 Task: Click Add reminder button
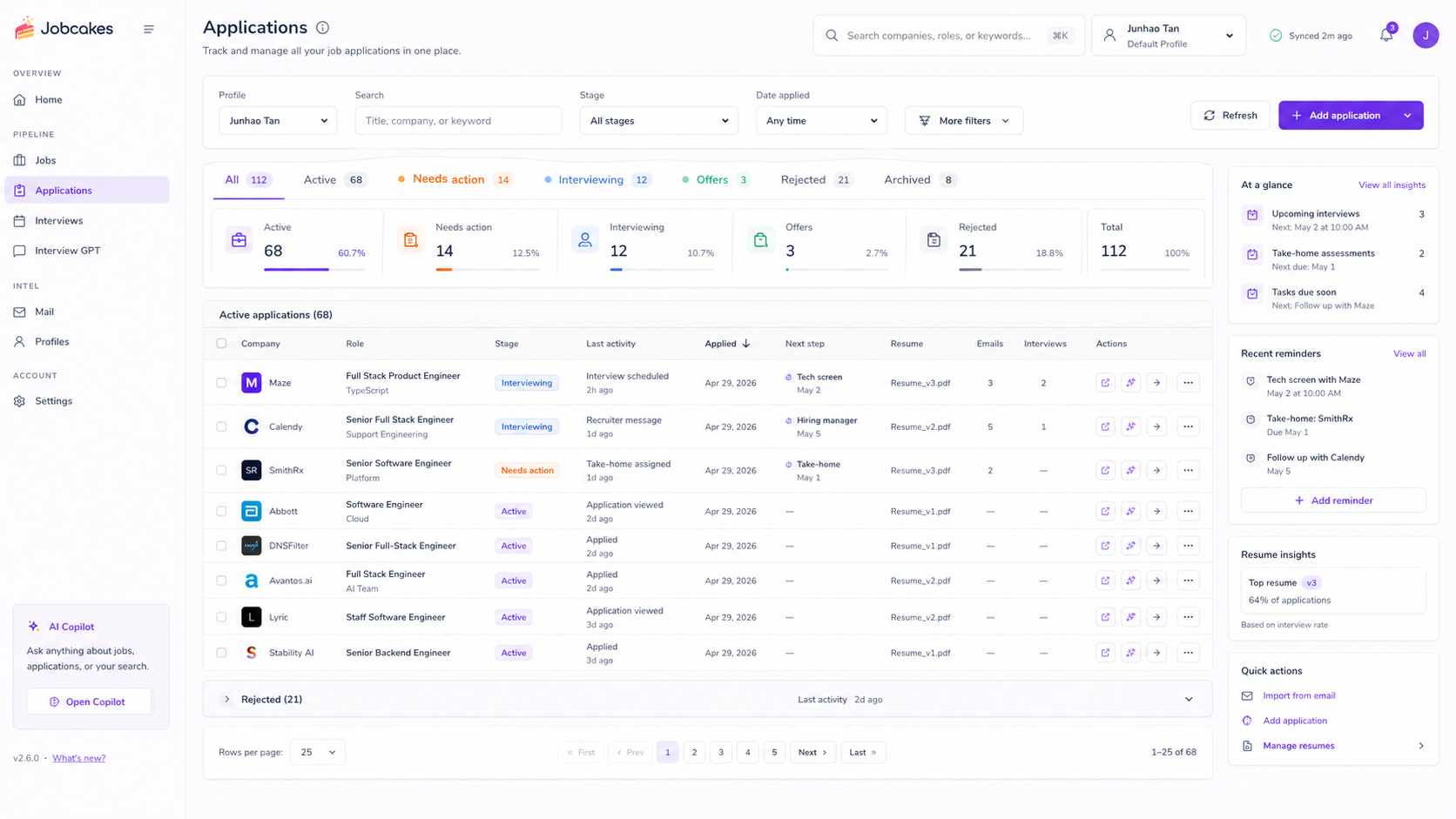click(1333, 500)
